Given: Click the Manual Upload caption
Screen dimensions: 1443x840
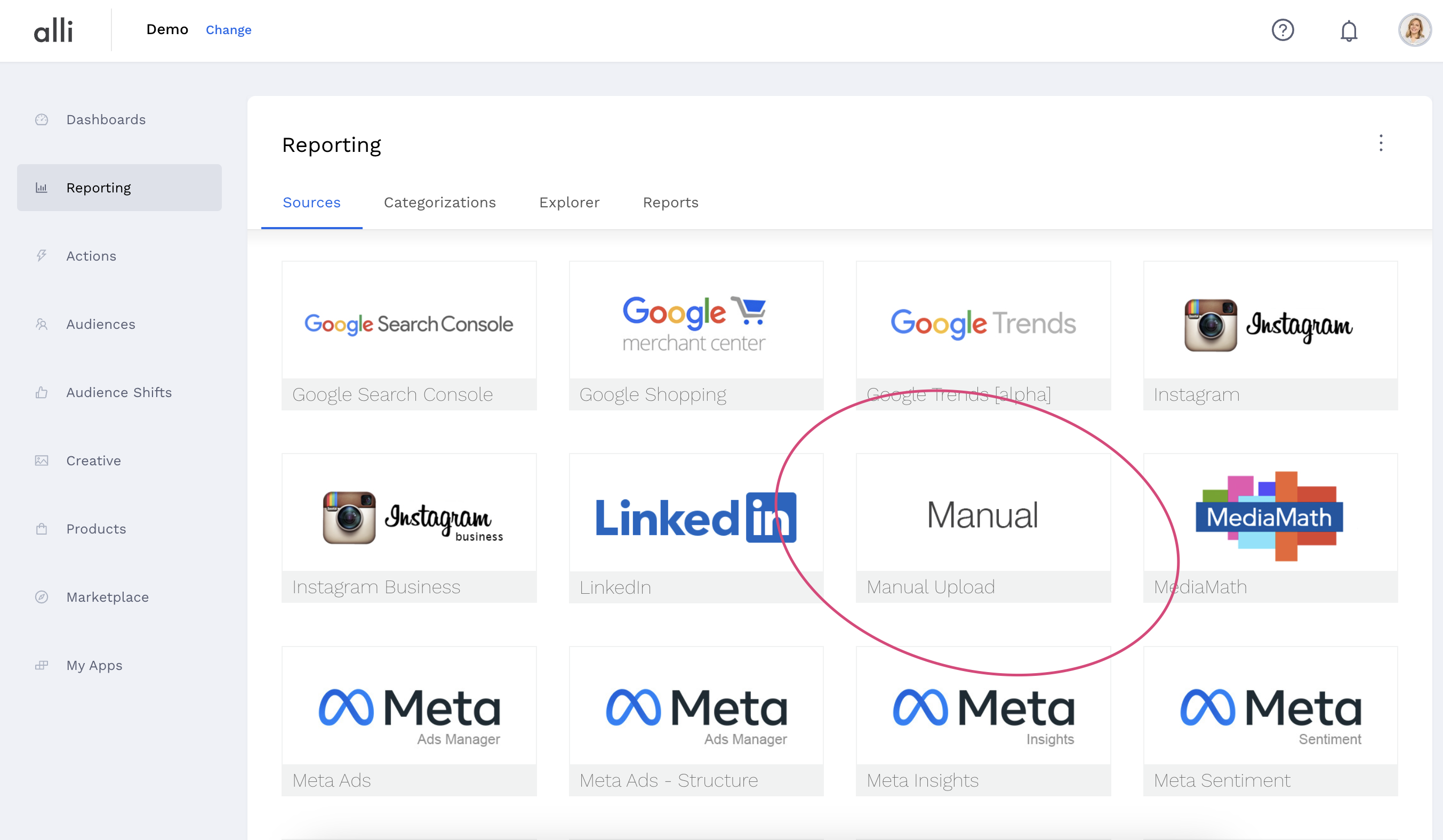Looking at the screenshot, I should coord(931,587).
